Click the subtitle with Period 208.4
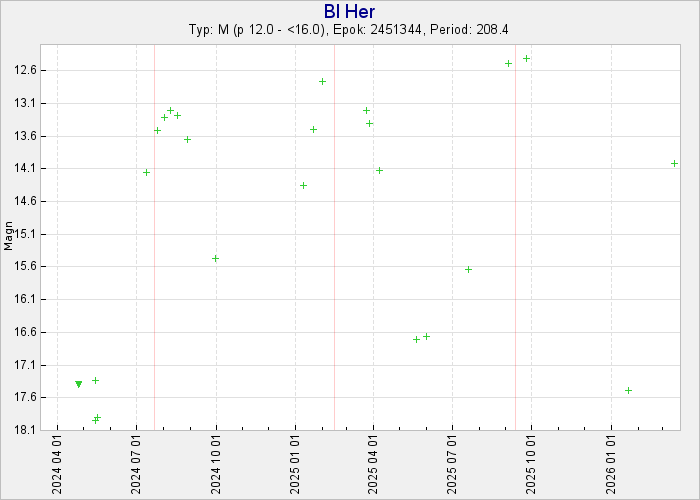The image size is (700, 500). tap(349, 30)
